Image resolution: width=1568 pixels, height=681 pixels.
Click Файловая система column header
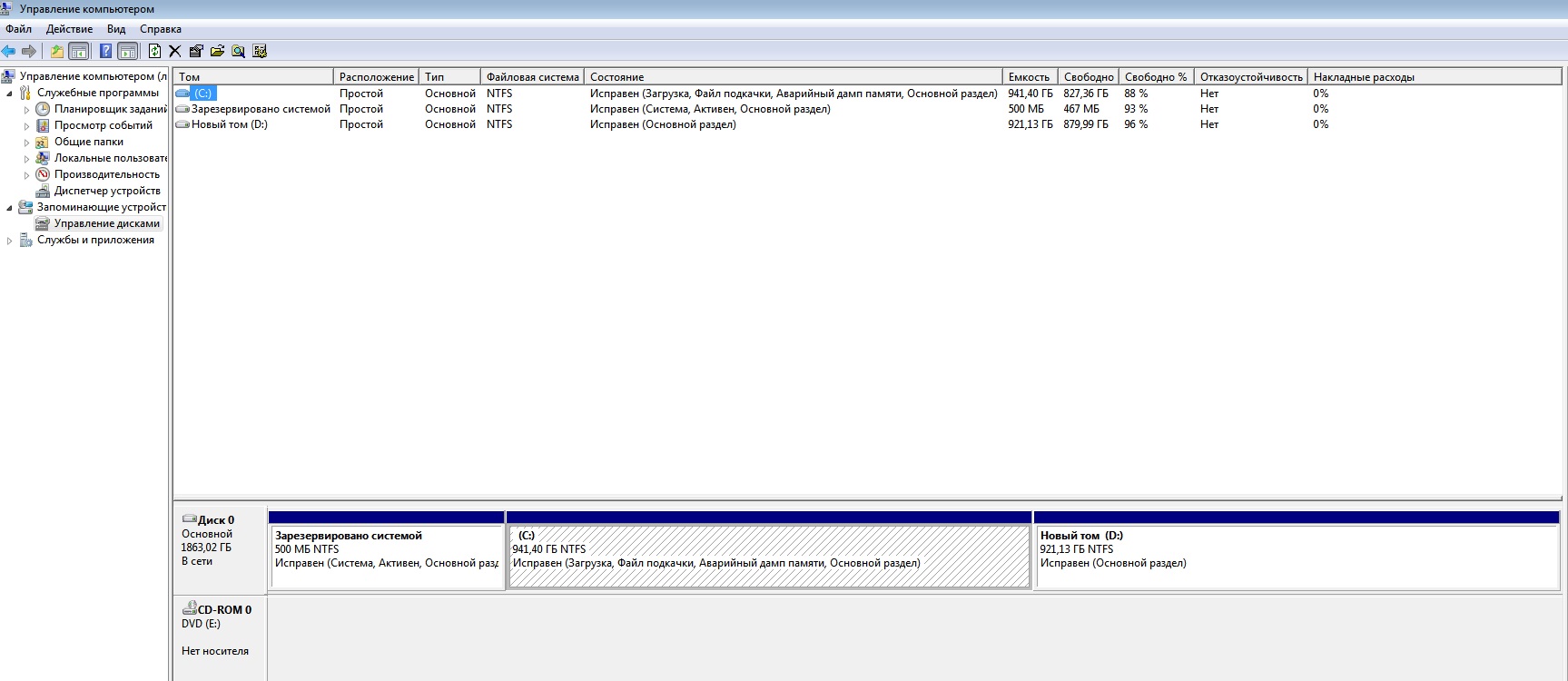pyautogui.click(x=531, y=77)
